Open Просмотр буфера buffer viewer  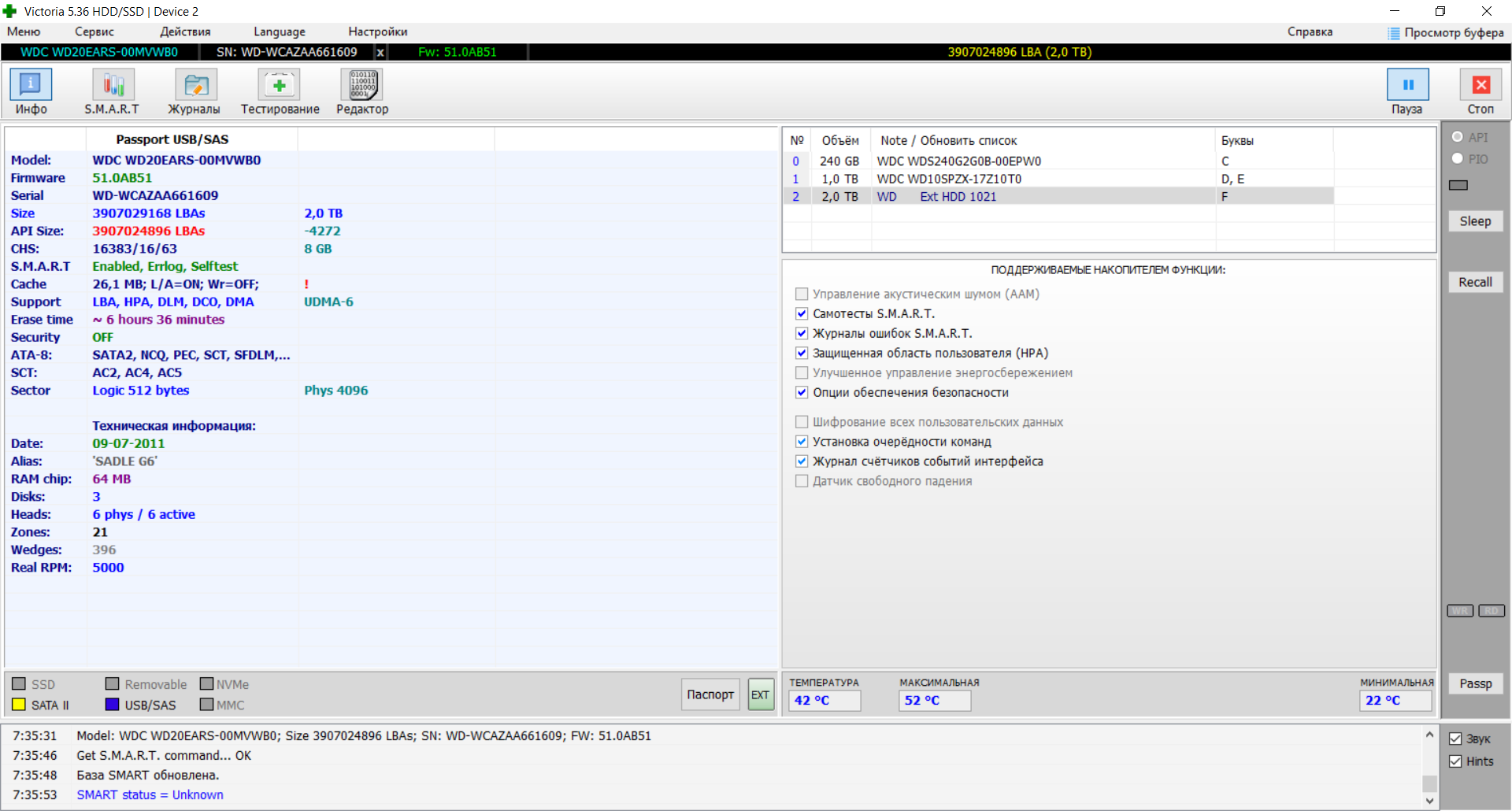[x=1446, y=32]
